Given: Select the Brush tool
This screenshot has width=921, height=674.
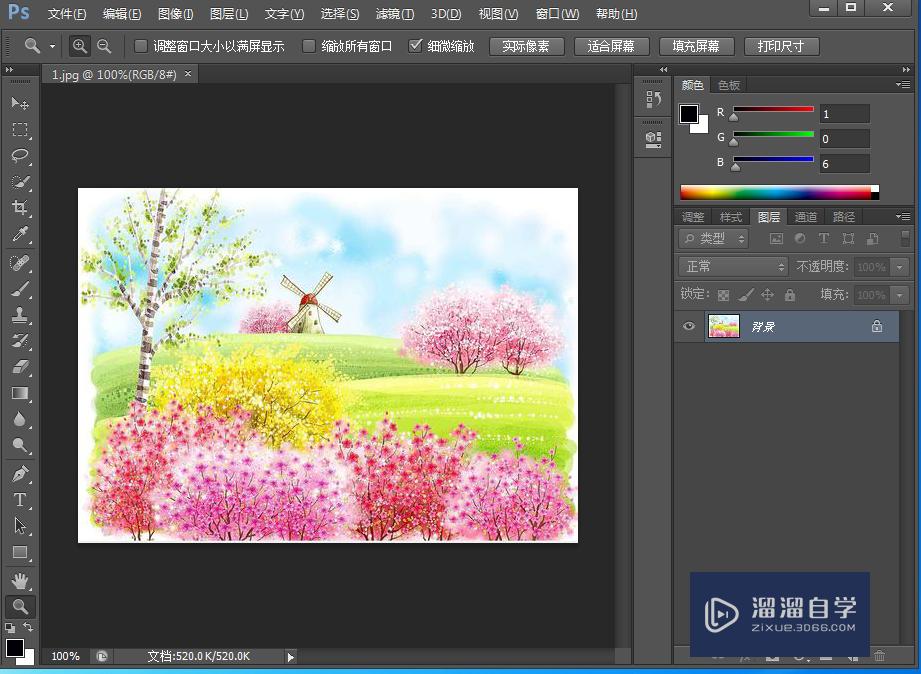Looking at the screenshot, I should click(19, 289).
